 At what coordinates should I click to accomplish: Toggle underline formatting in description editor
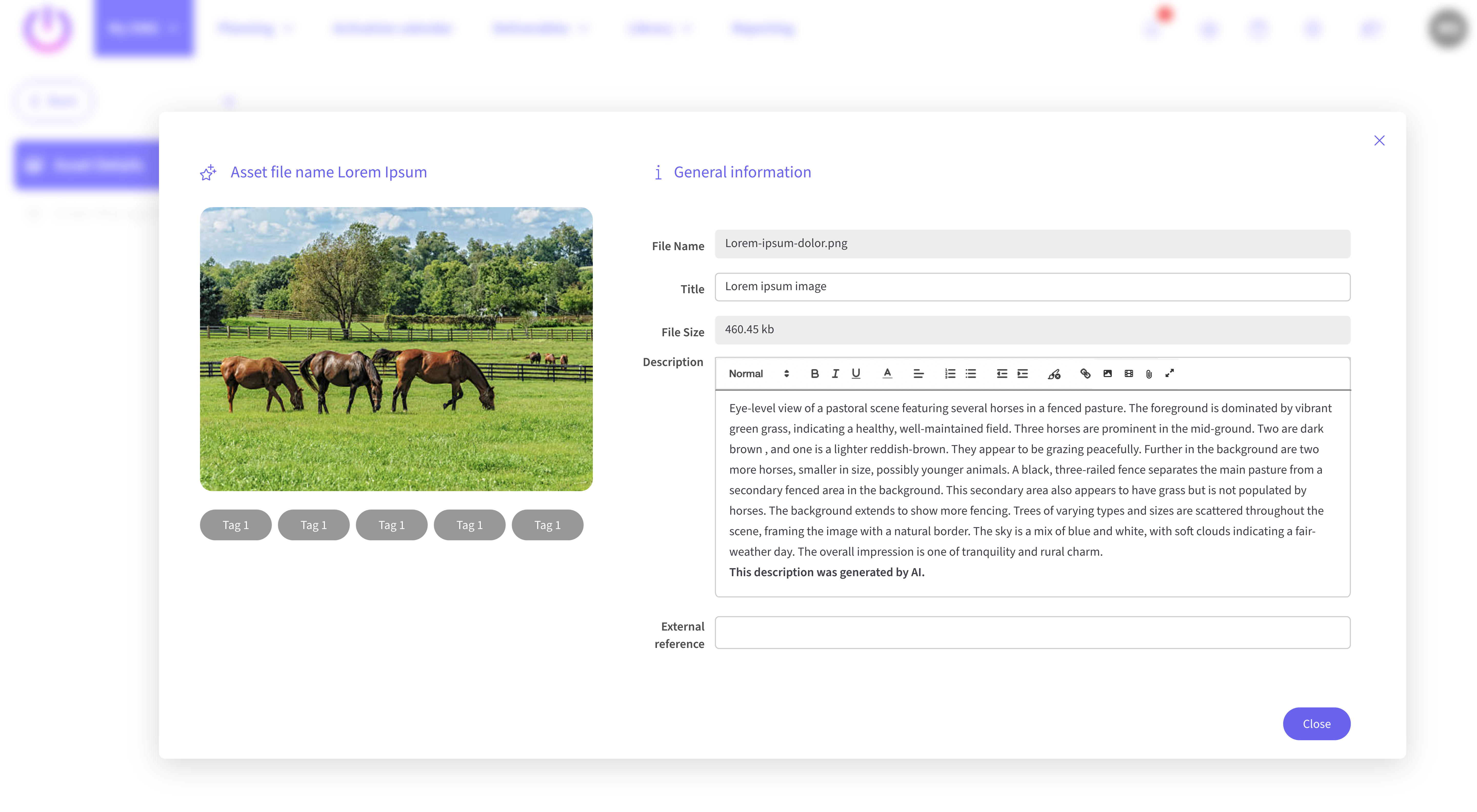855,374
